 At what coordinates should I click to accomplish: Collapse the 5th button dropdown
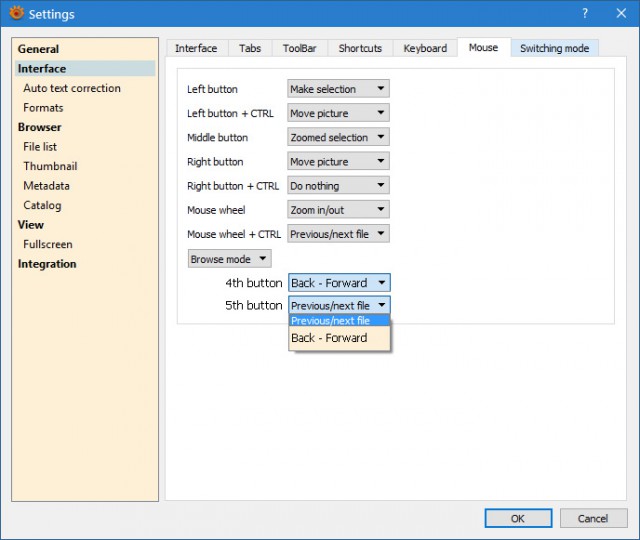click(339, 305)
